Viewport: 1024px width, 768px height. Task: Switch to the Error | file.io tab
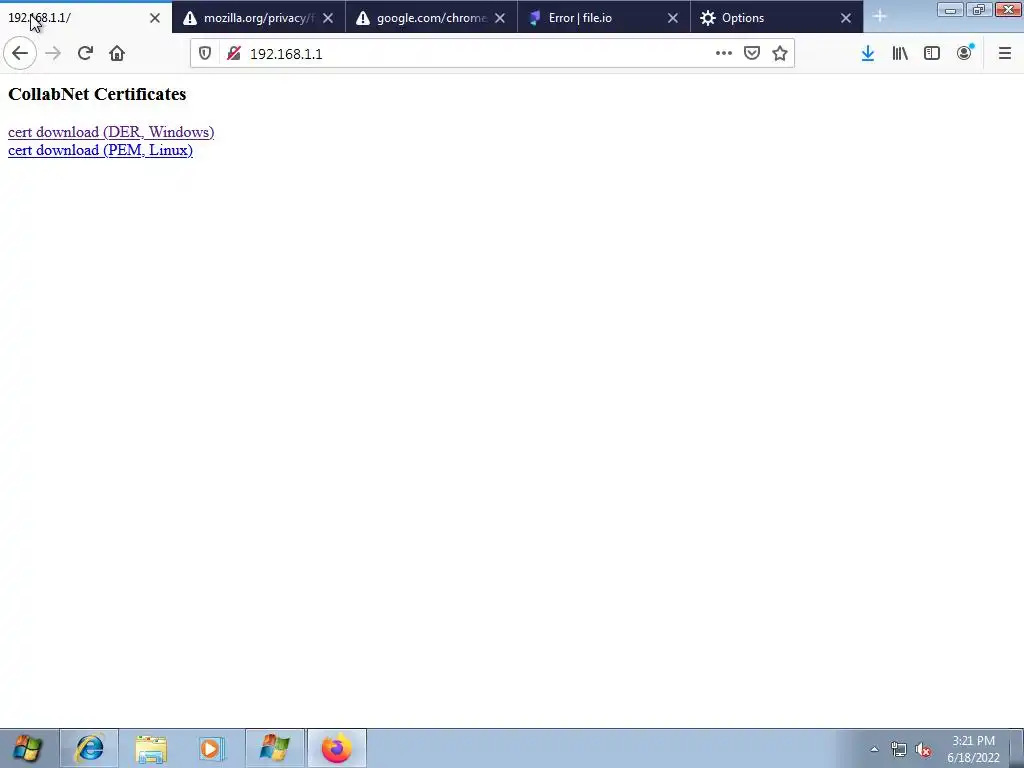point(603,18)
